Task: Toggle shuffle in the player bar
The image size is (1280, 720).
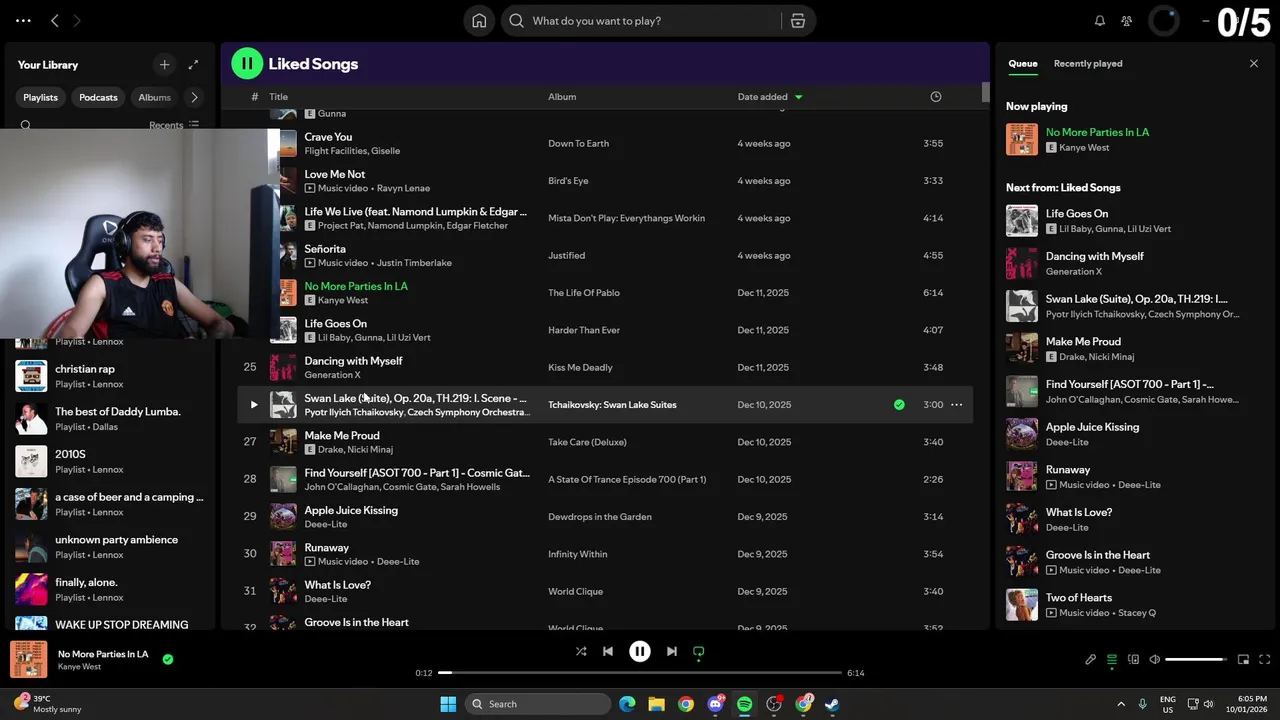Action: [x=581, y=651]
